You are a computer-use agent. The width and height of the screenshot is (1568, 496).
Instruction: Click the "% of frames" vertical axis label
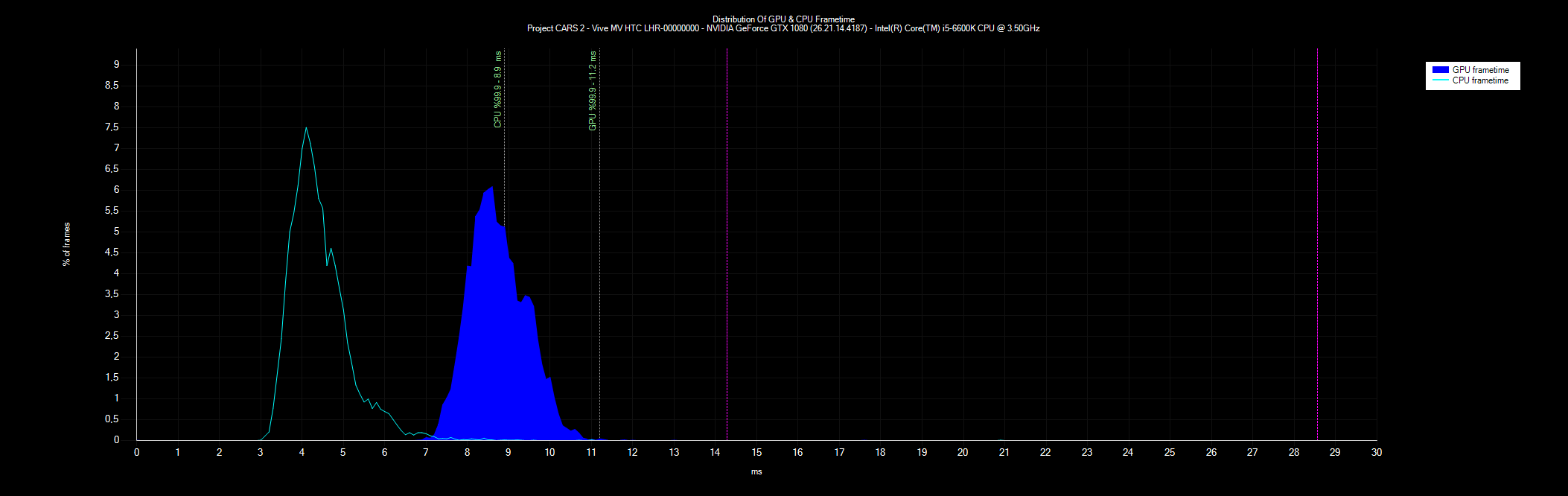point(67,244)
